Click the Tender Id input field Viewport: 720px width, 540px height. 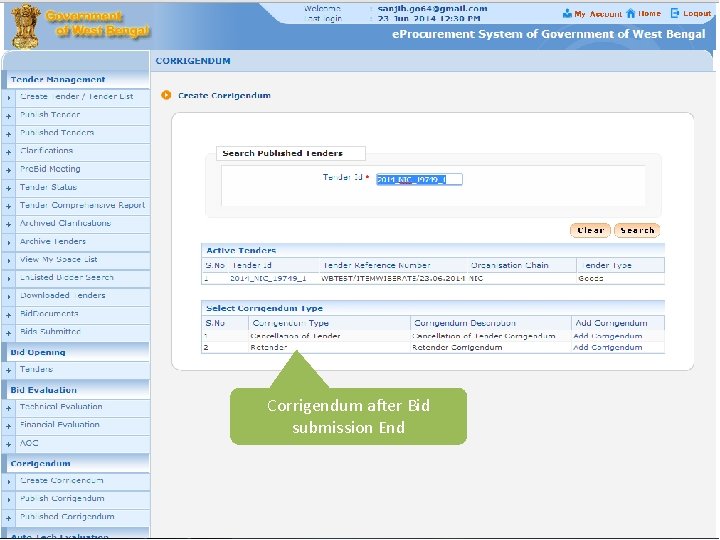tap(419, 179)
